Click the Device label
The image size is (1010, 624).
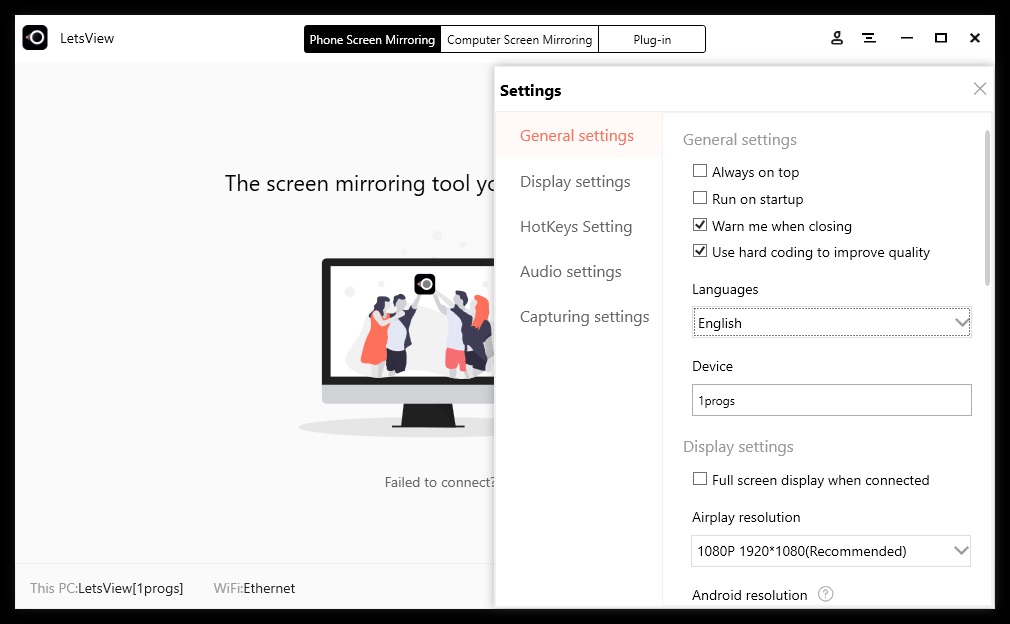coord(712,366)
